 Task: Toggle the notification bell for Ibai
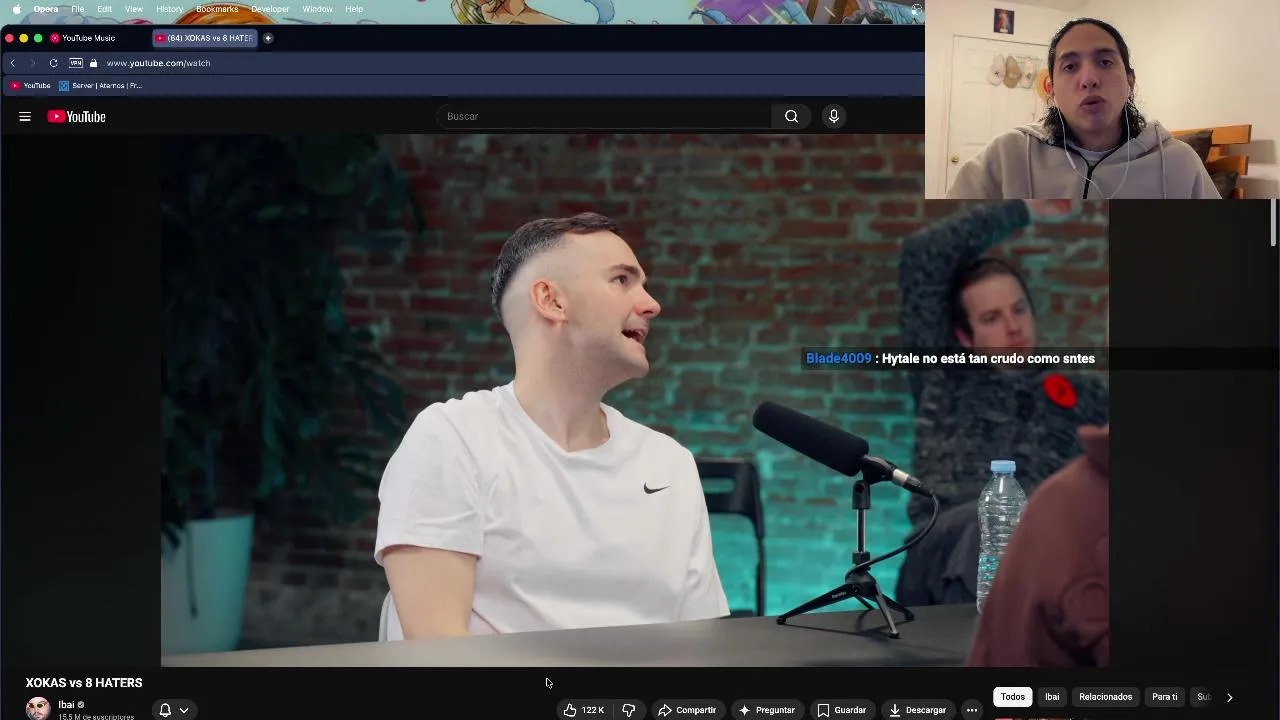(x=165, y=710)
